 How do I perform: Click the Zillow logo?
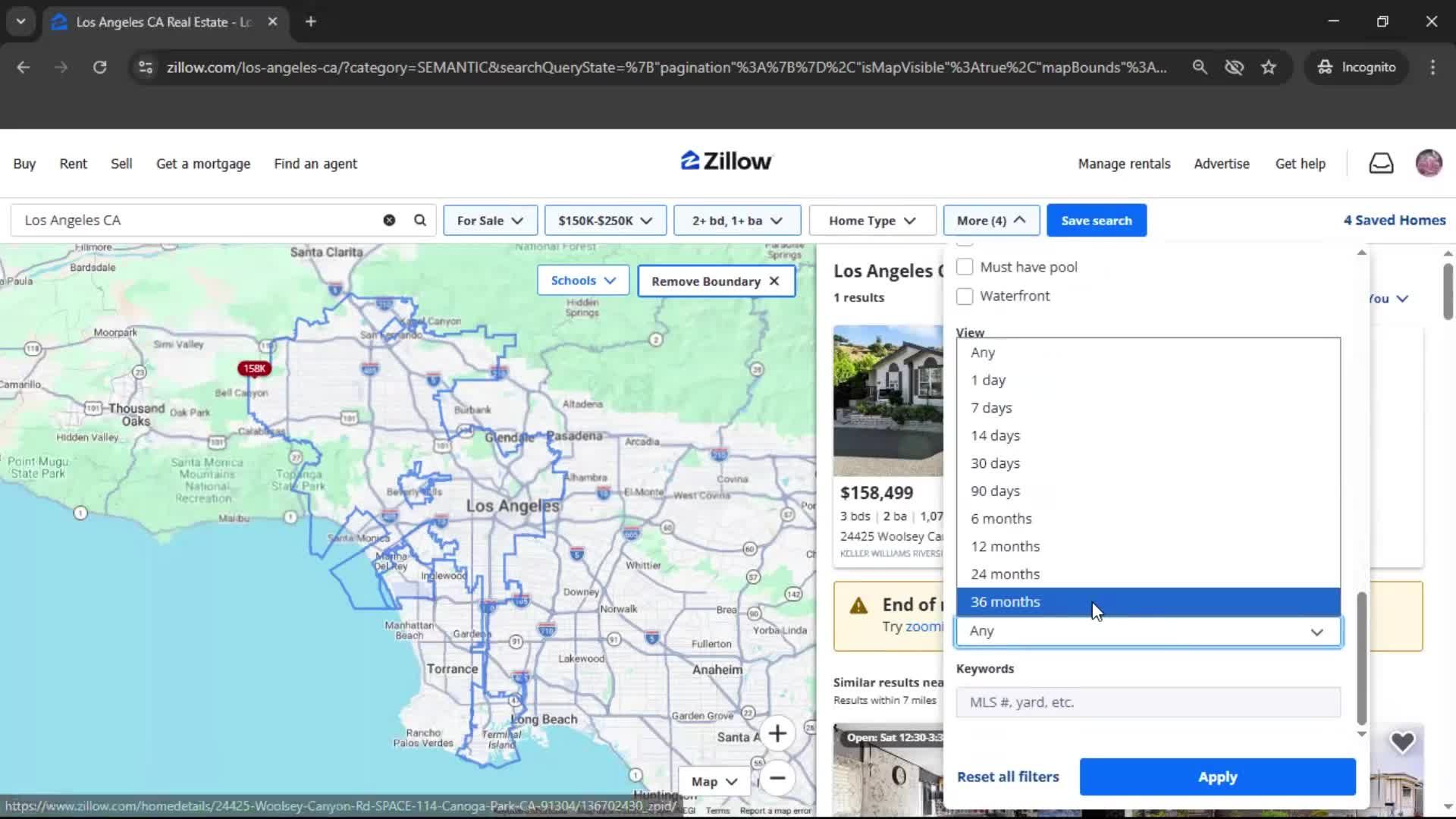coord(725,161)
